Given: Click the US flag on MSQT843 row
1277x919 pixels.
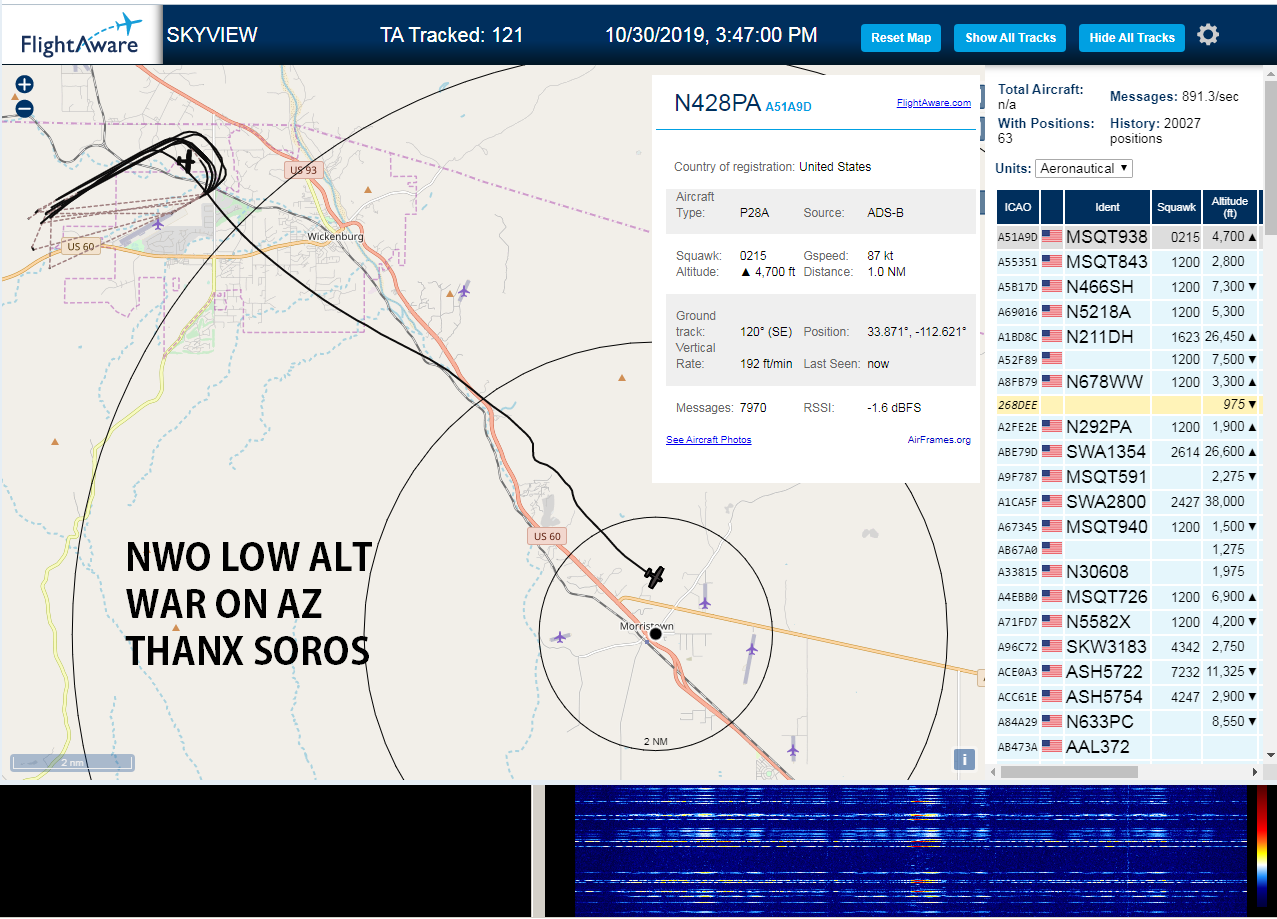Looking at the screenshot, I should click(1051, 262).
